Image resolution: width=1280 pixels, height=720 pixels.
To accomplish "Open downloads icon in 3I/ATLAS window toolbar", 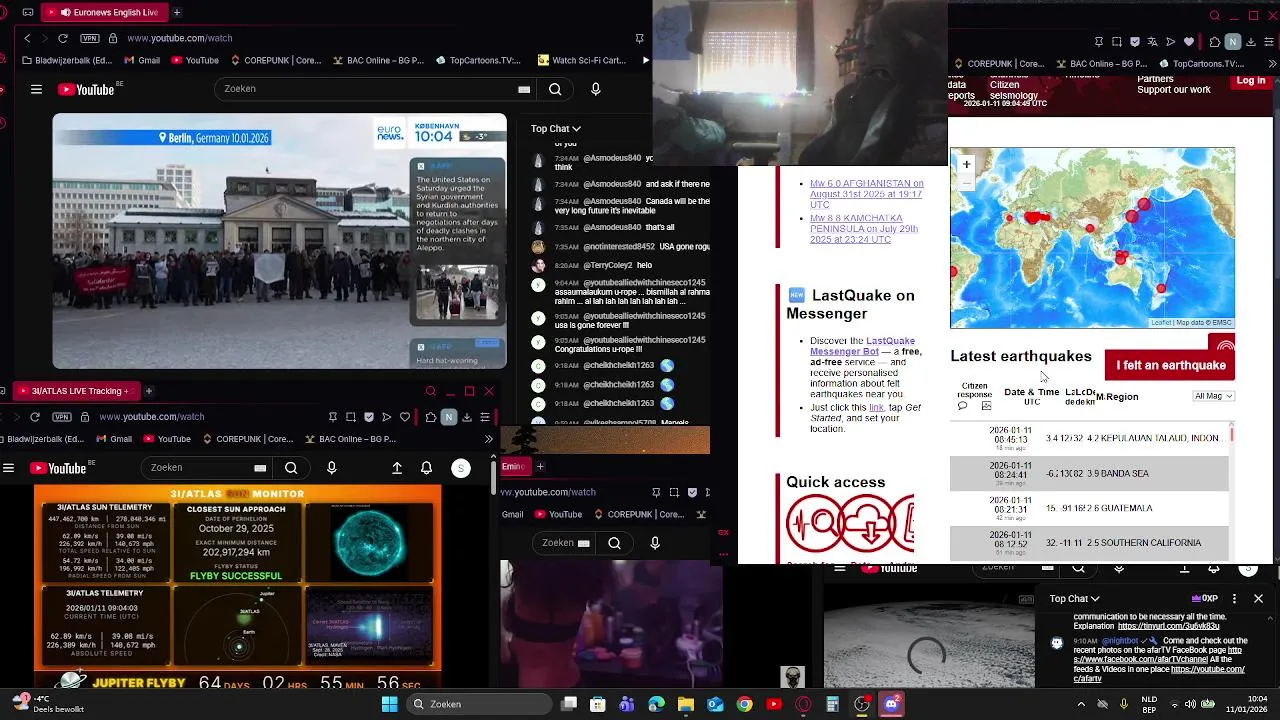I will click(x=467, y=417).
